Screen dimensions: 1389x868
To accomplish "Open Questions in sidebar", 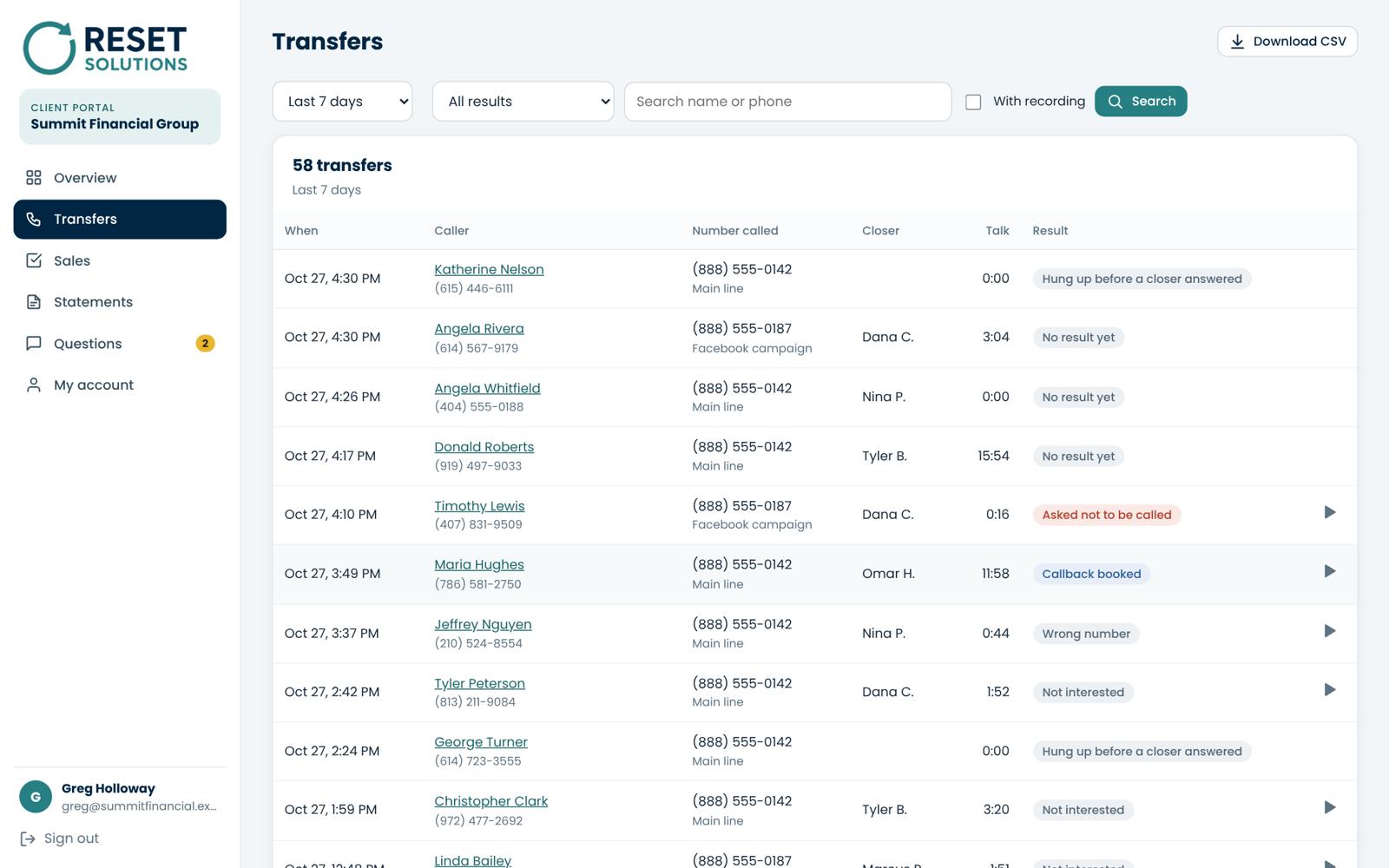I will [x=120, y=344].
